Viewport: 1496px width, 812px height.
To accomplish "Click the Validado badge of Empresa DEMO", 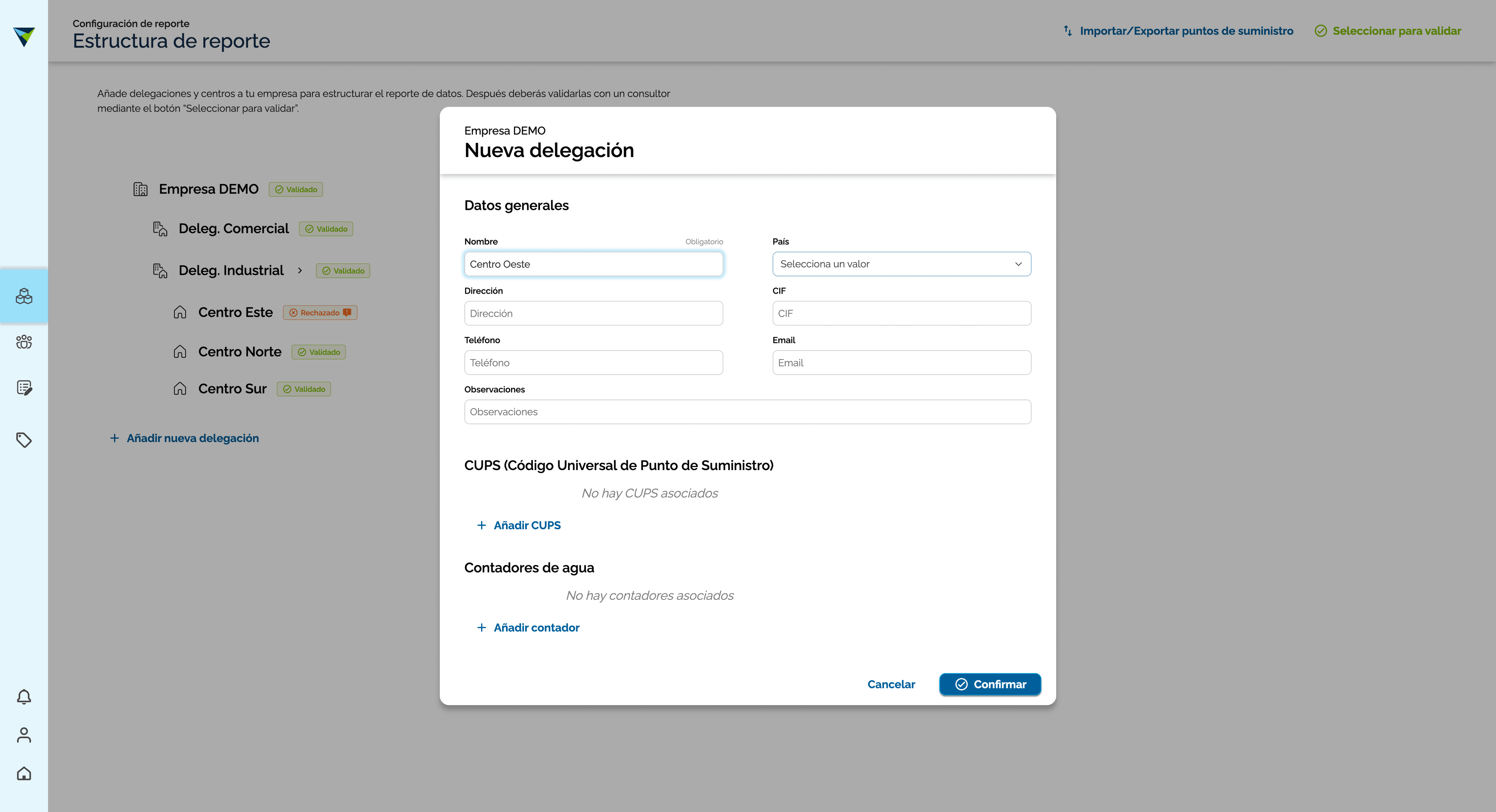I will [296, 189].
